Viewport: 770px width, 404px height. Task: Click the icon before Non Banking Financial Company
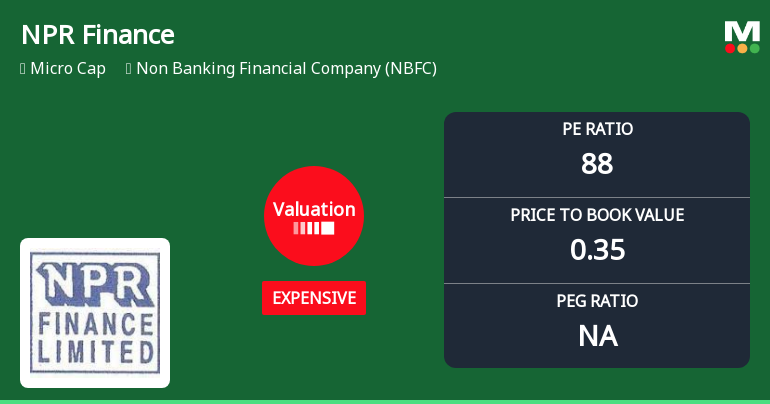pyautogui.click(x=129, y=69)
